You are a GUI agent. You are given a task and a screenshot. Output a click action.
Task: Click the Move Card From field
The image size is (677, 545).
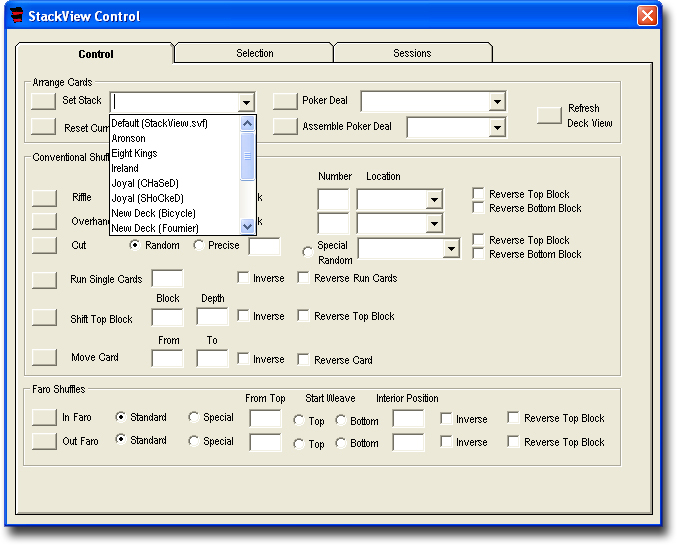(x=167, y=358)
